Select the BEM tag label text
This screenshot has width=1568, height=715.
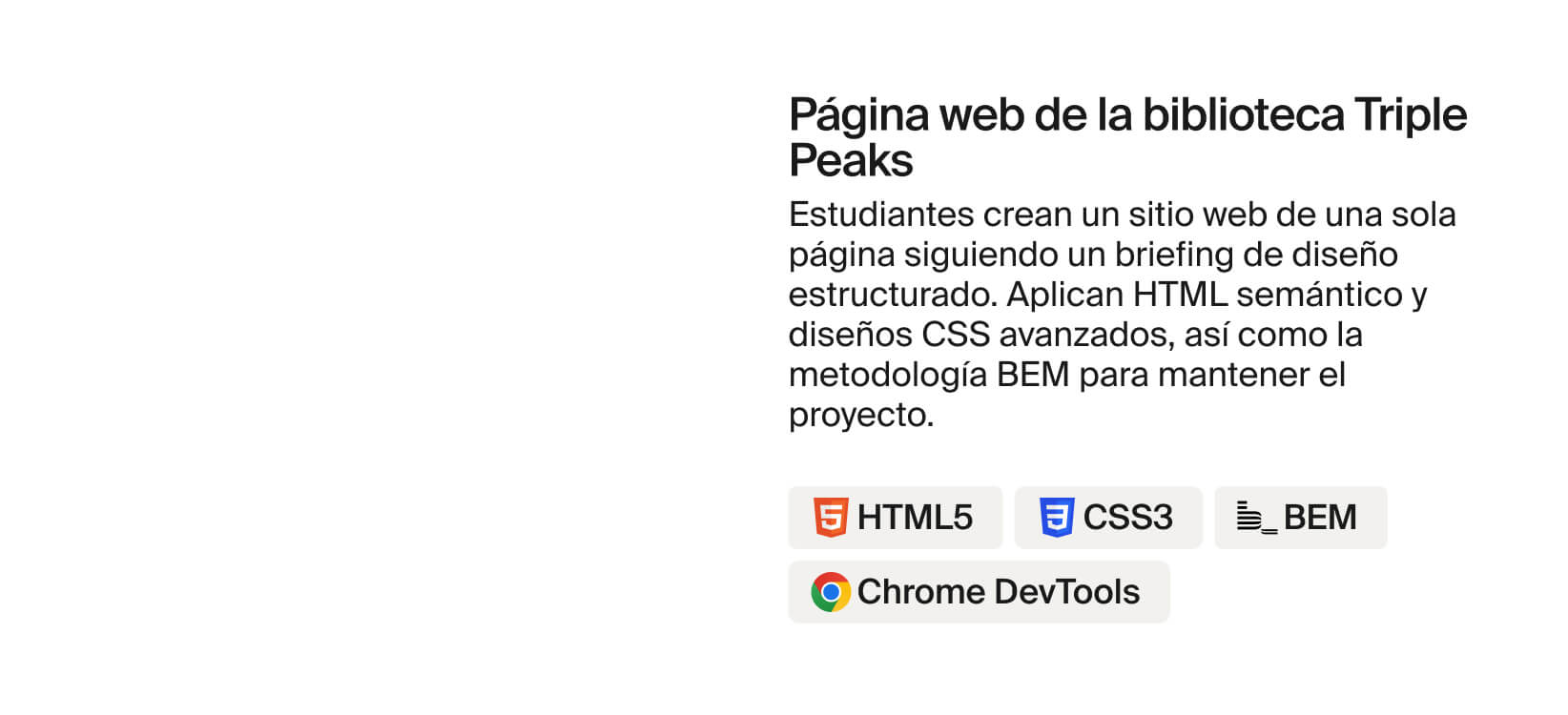pos(1320,518)
